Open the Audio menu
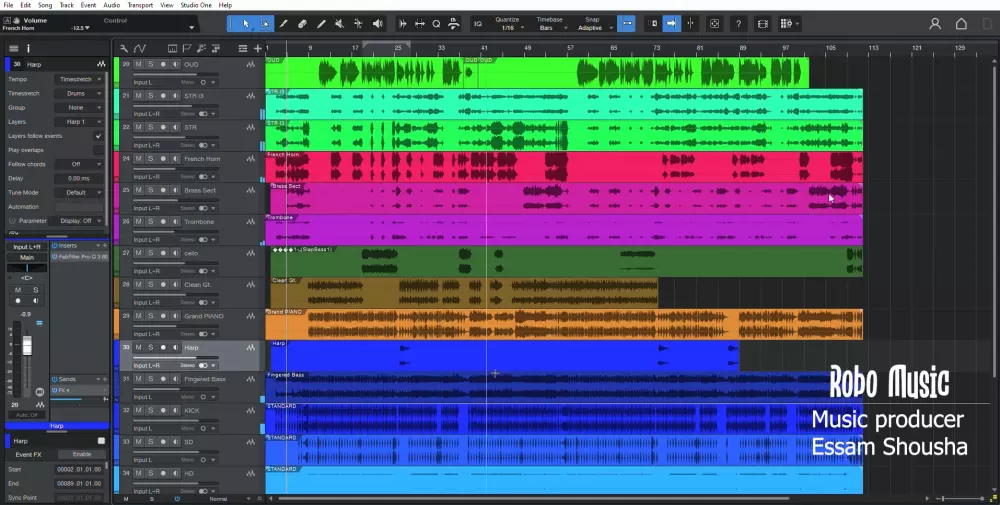1000x505 pixels. [112, 4]
